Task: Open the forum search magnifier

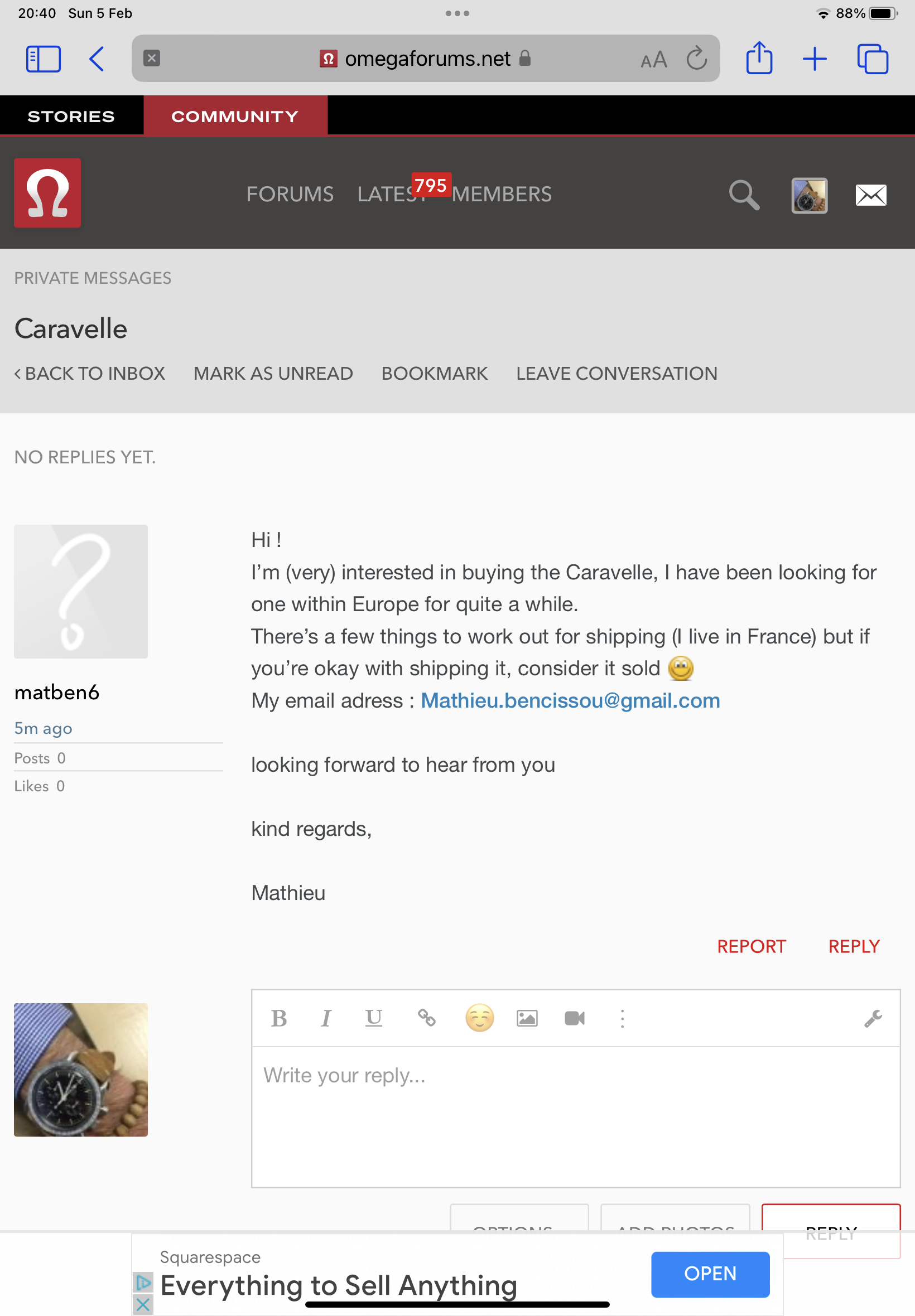Action: 744,195
